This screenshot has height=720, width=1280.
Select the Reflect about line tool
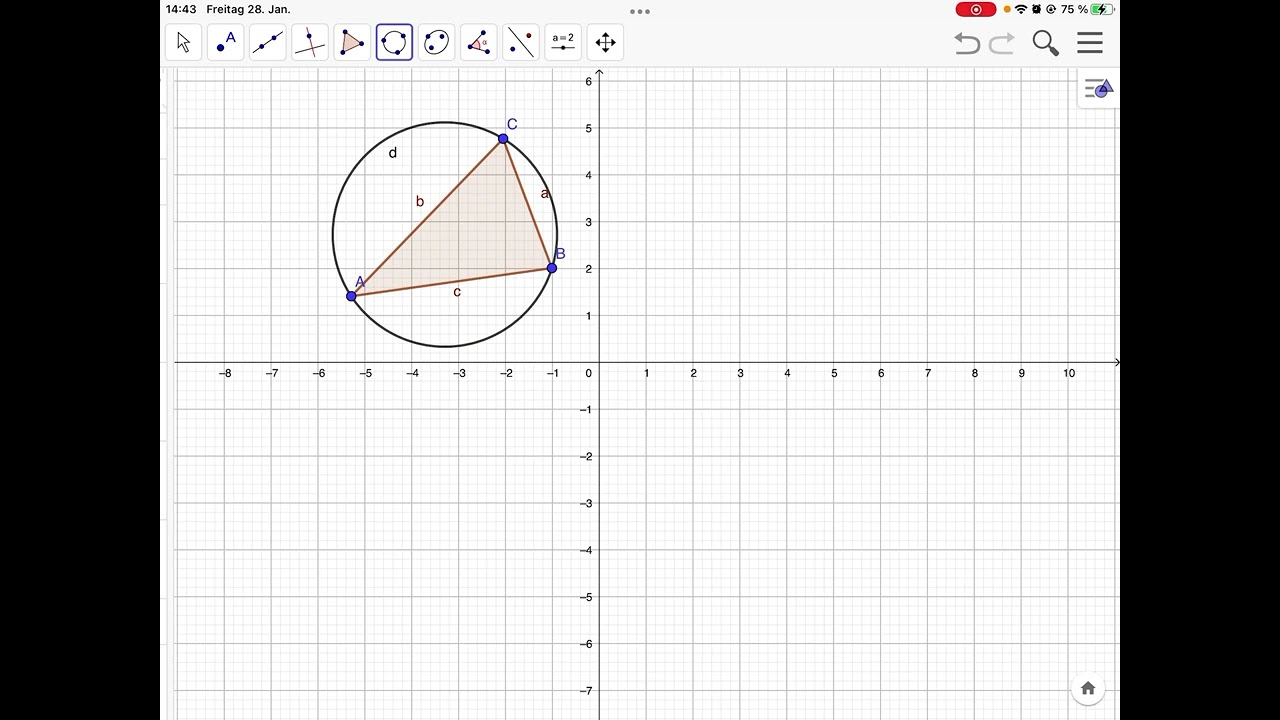point(521,42)
